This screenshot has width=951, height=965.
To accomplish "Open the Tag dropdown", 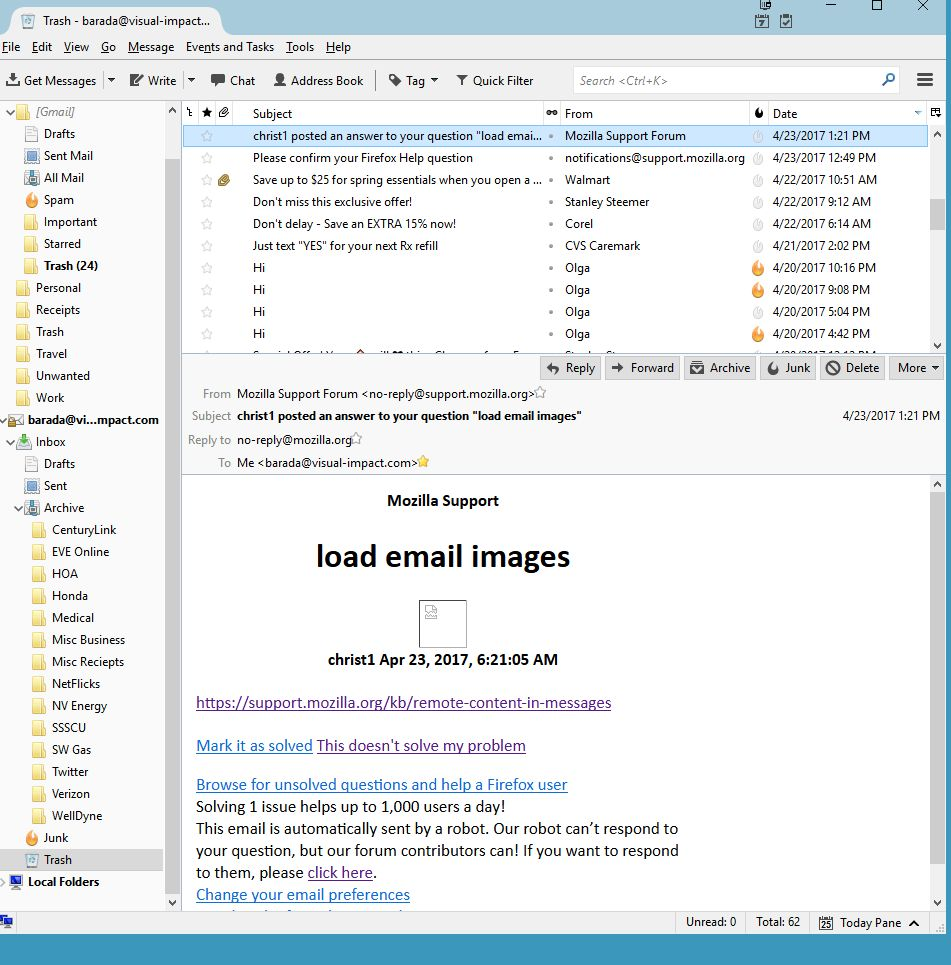I will click(x=413, y=81).
